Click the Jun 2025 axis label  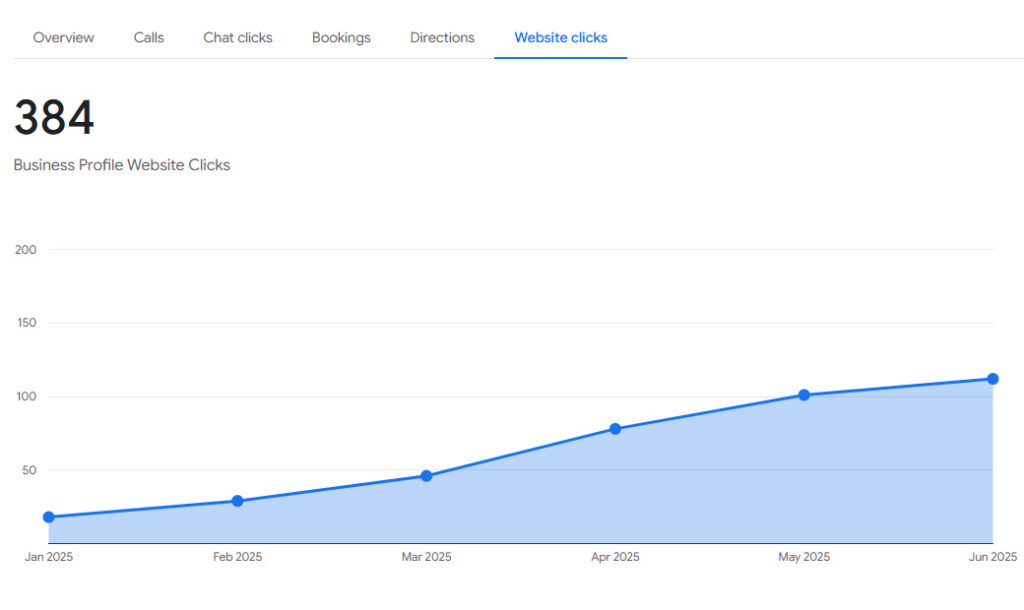[x=992, y=557]
